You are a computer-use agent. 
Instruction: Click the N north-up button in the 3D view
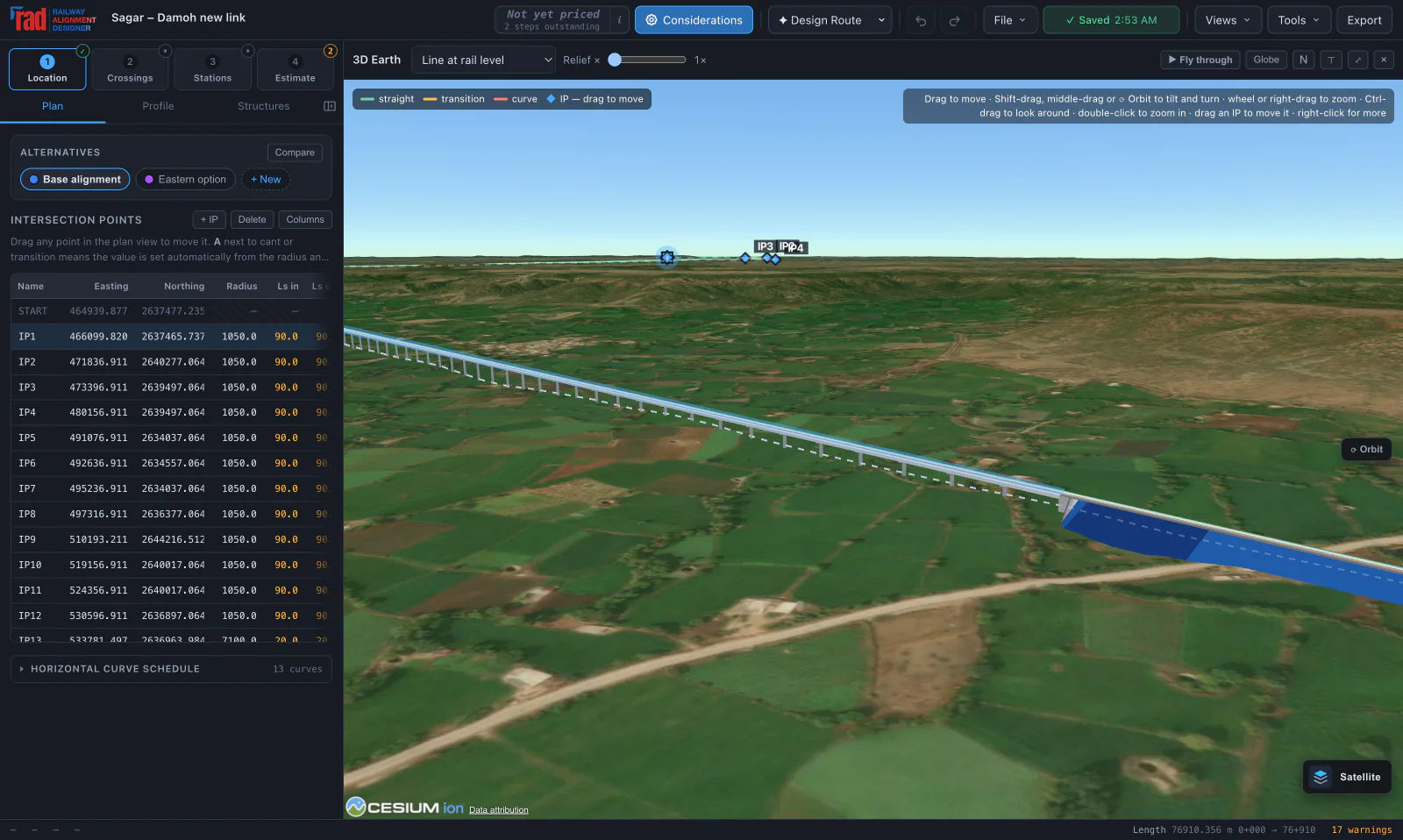(1303, 60)
